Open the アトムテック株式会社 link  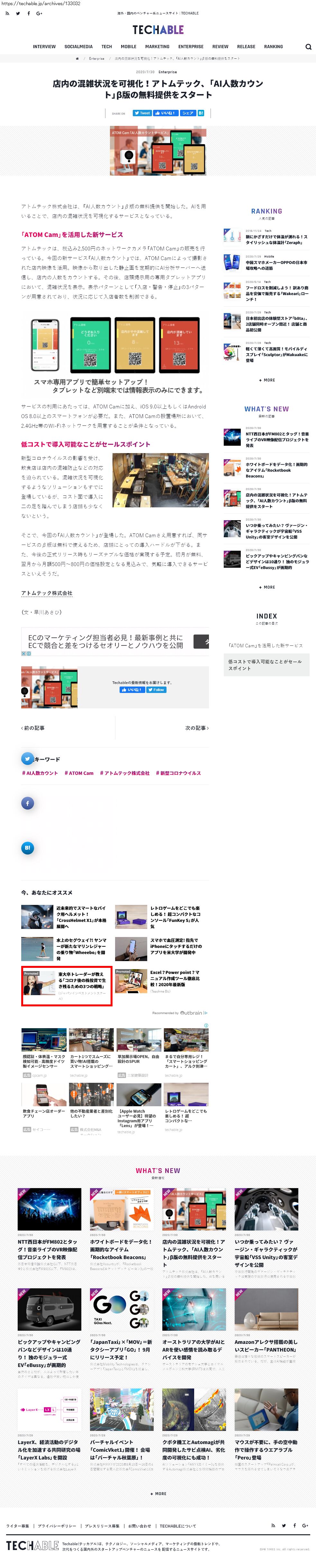(x=47, y=593)
